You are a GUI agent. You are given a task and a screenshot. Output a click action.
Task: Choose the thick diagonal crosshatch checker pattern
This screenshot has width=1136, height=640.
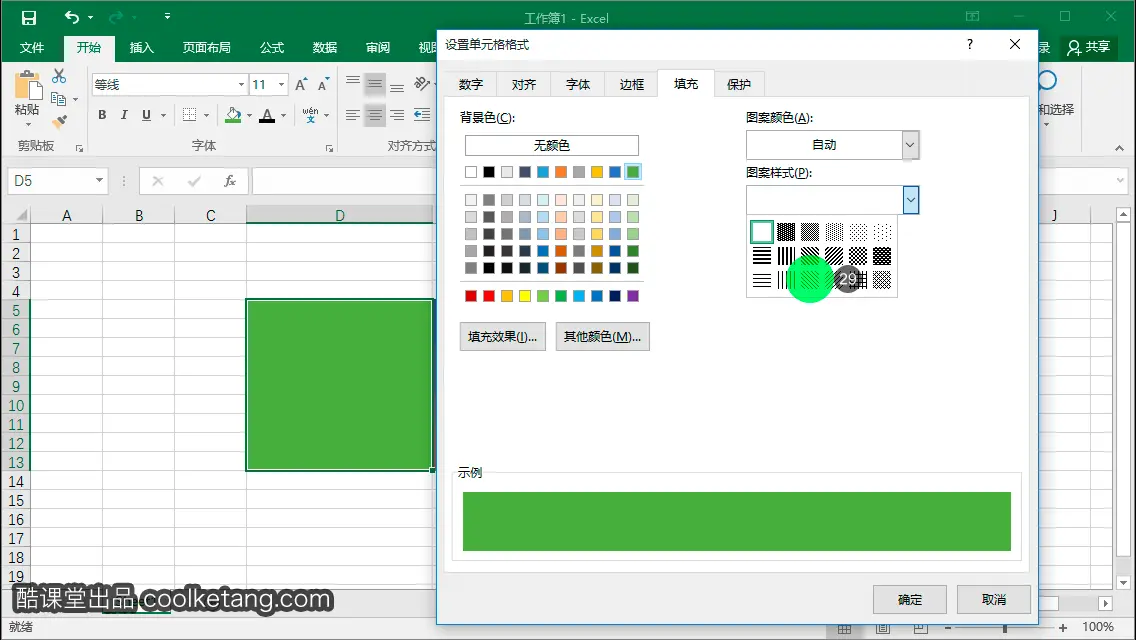coord(858,256)
